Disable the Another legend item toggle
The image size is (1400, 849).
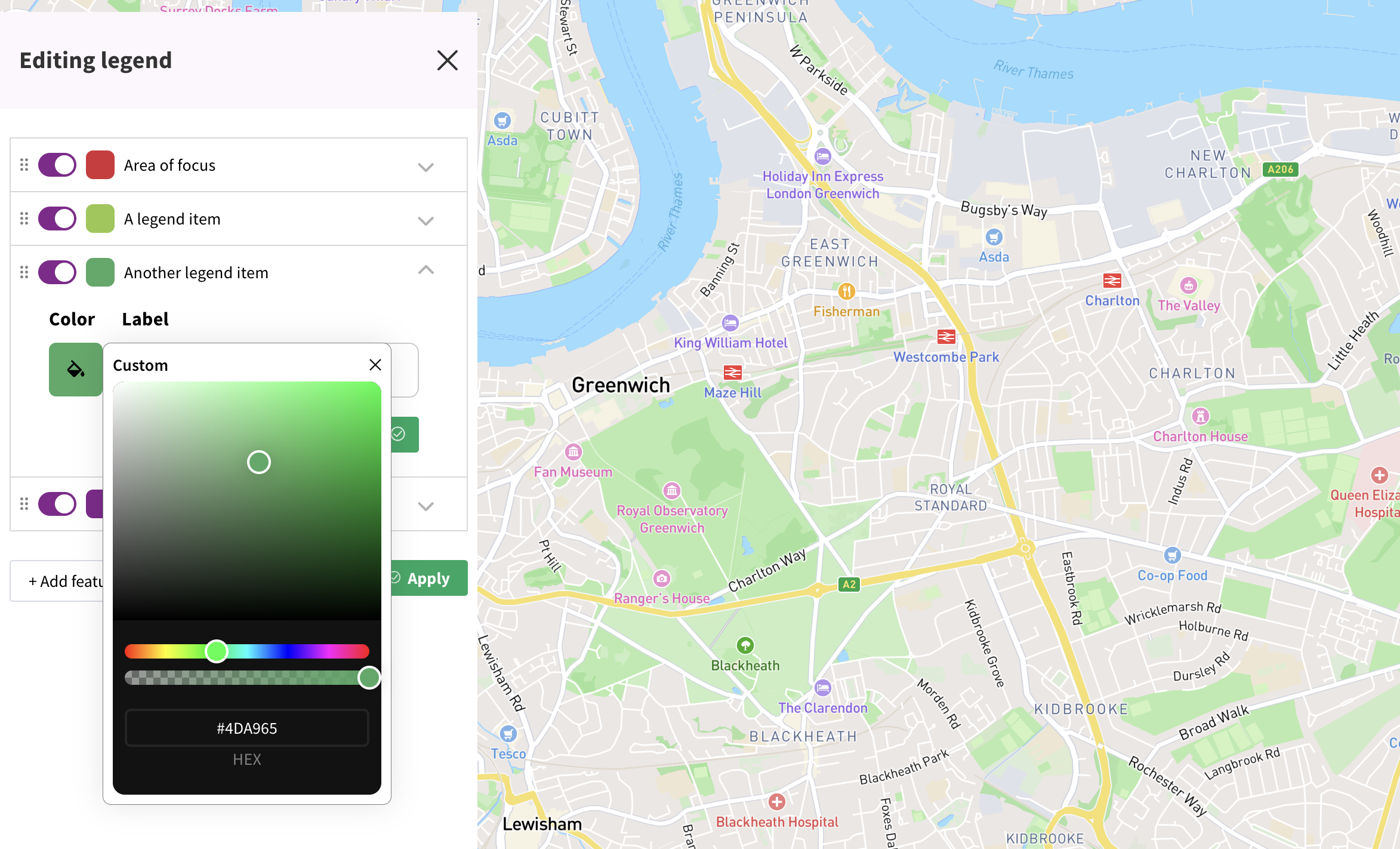57,272
